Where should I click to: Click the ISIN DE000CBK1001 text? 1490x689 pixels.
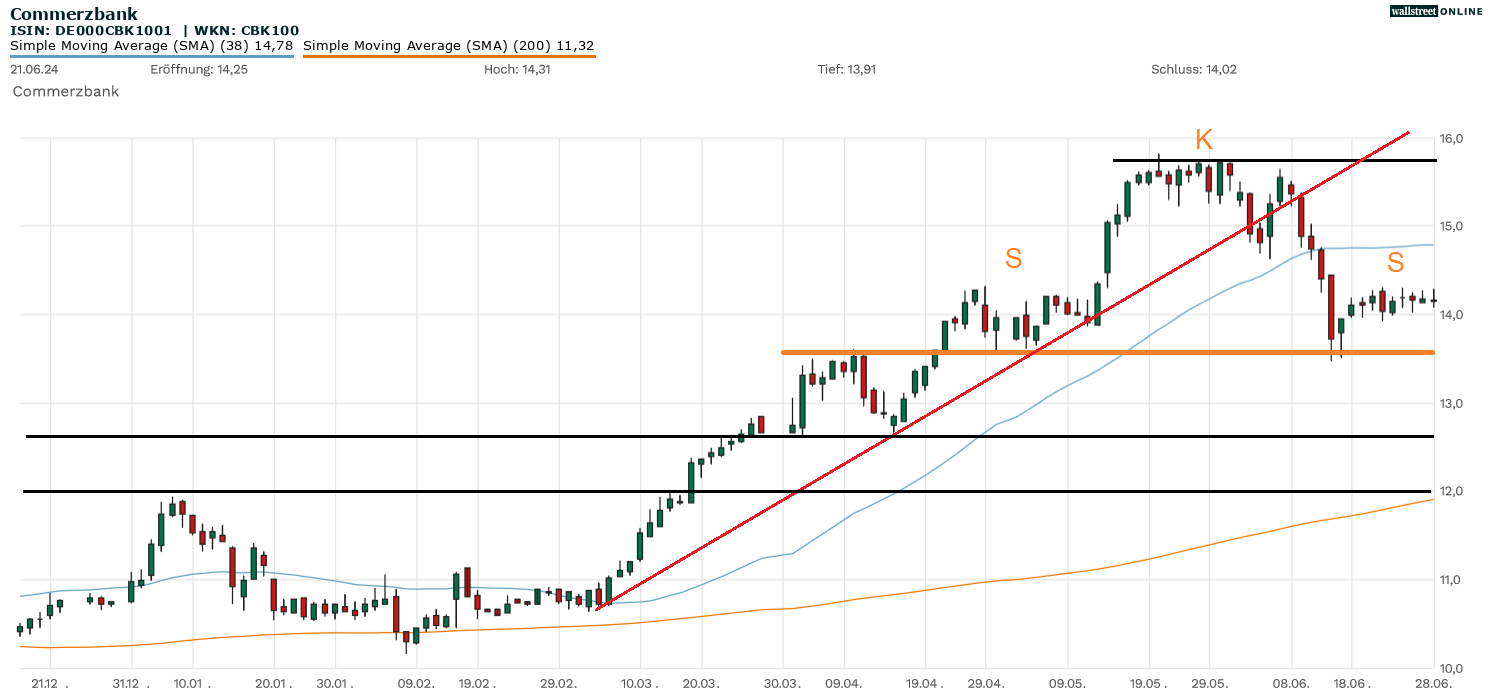tap(91, 31)
